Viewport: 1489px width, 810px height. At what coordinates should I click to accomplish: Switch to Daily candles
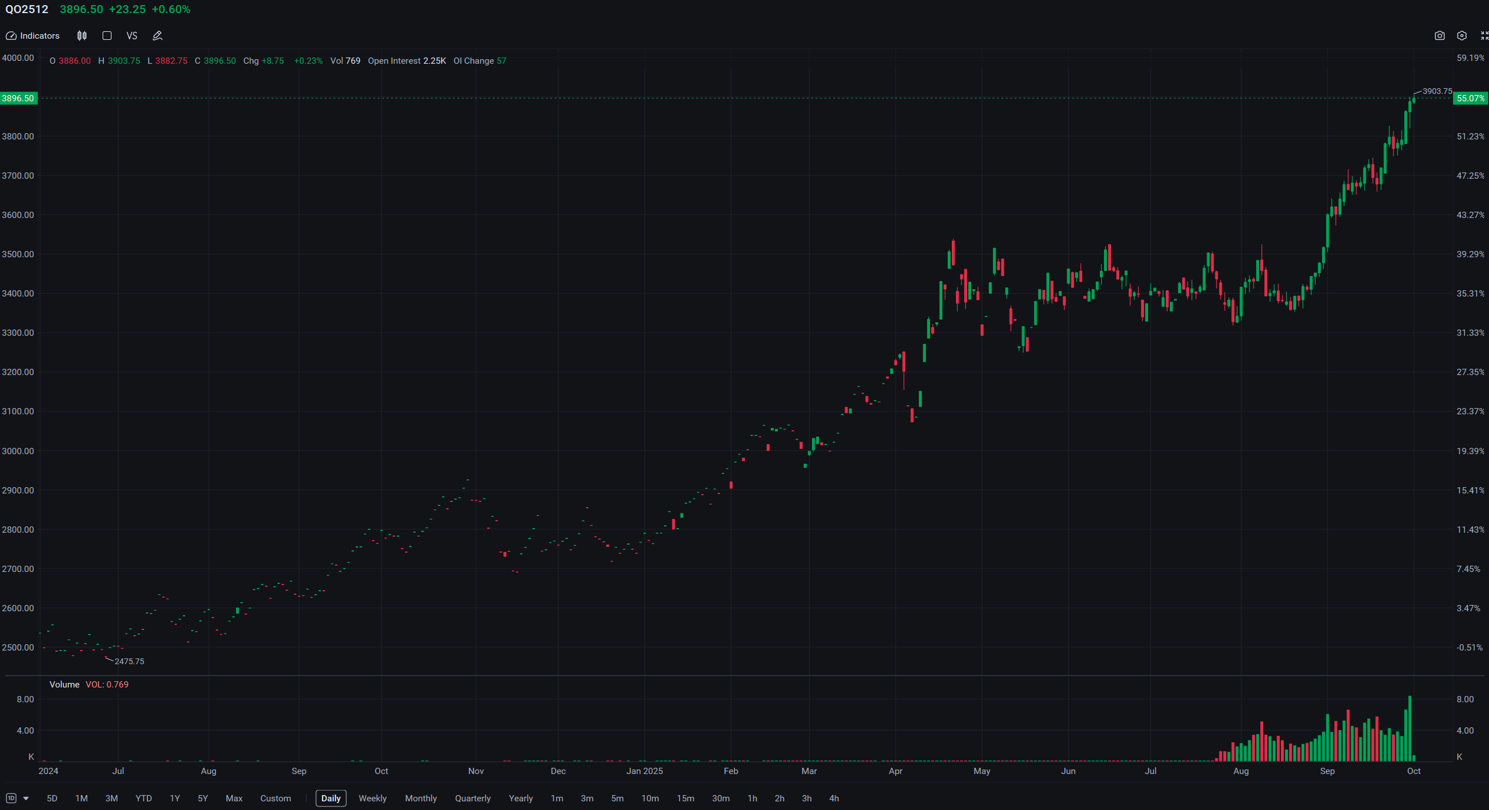(x=331, y=799)
